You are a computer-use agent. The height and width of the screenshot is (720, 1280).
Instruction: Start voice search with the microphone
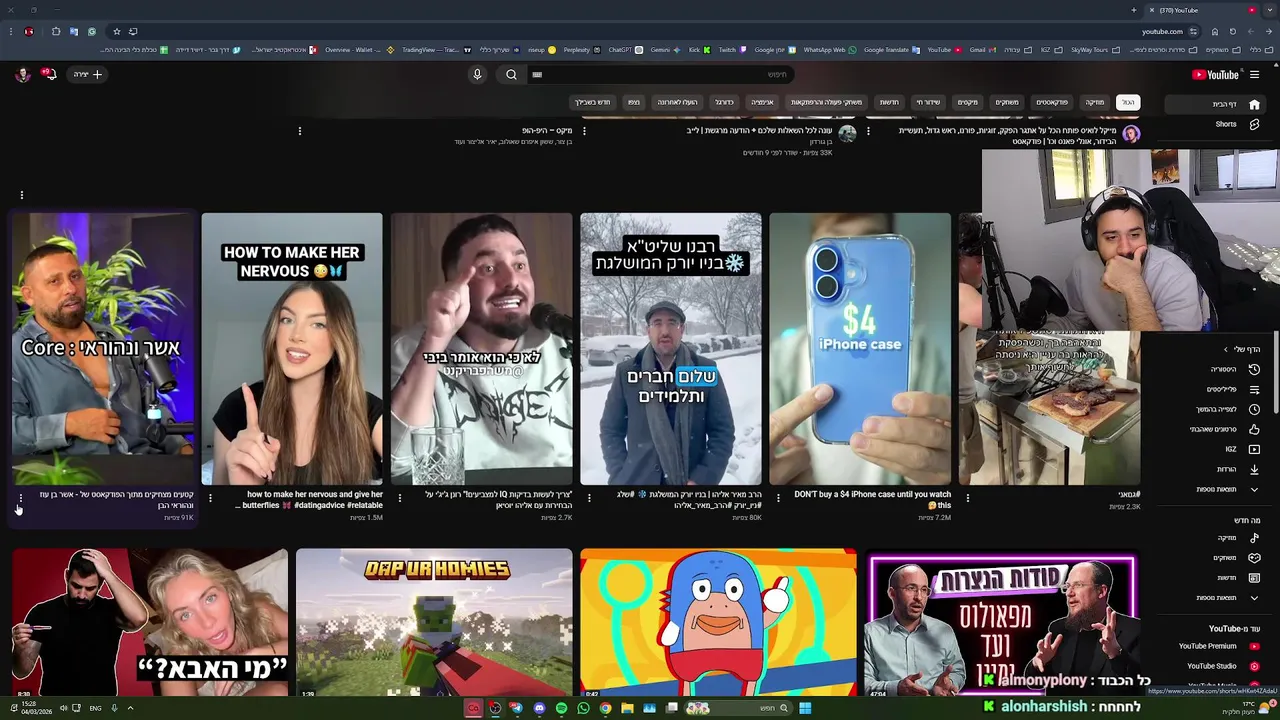pyautogui.click(x=477, y=74)
